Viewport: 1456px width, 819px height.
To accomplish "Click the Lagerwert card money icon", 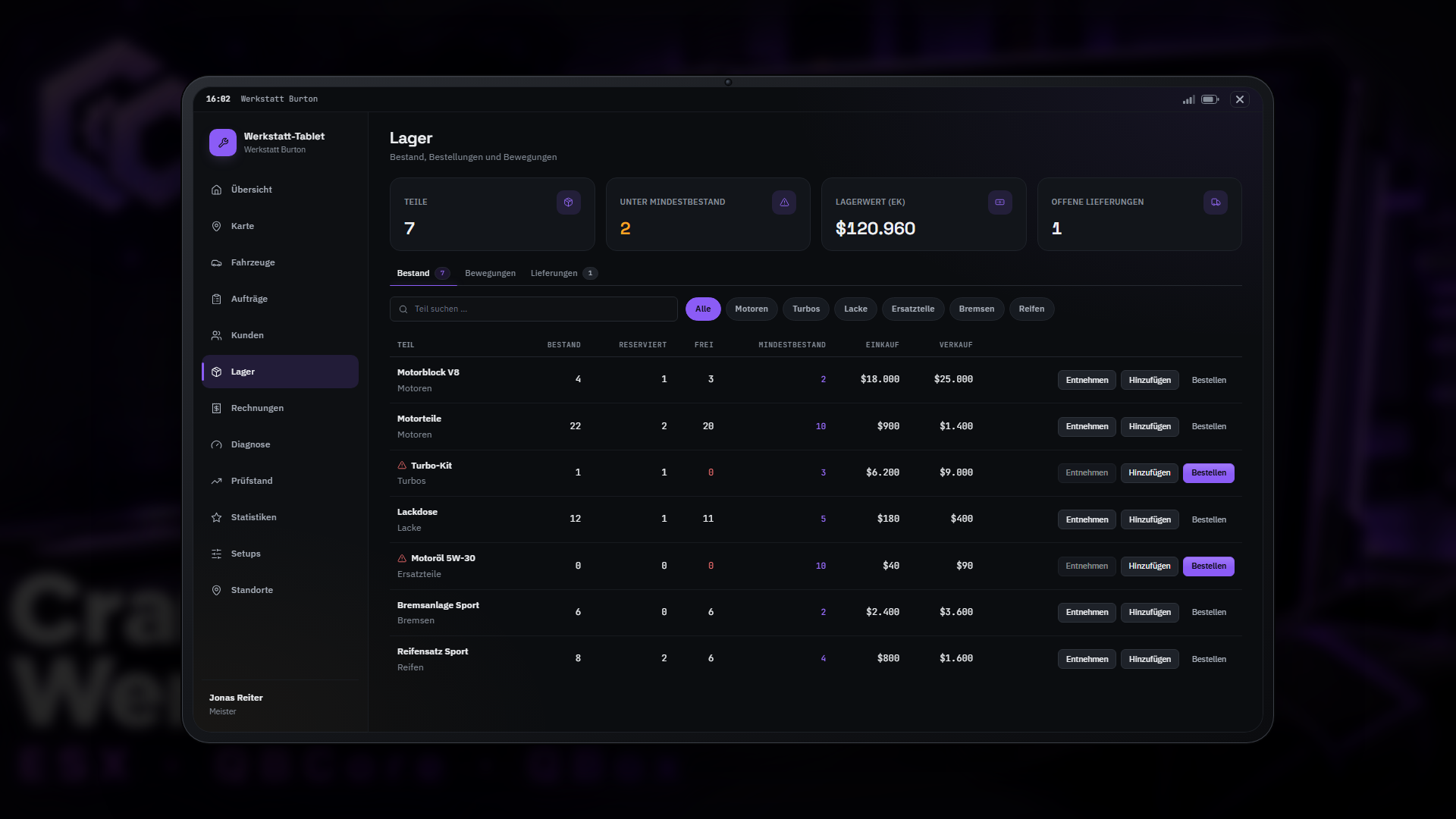I will [1000, 202].
